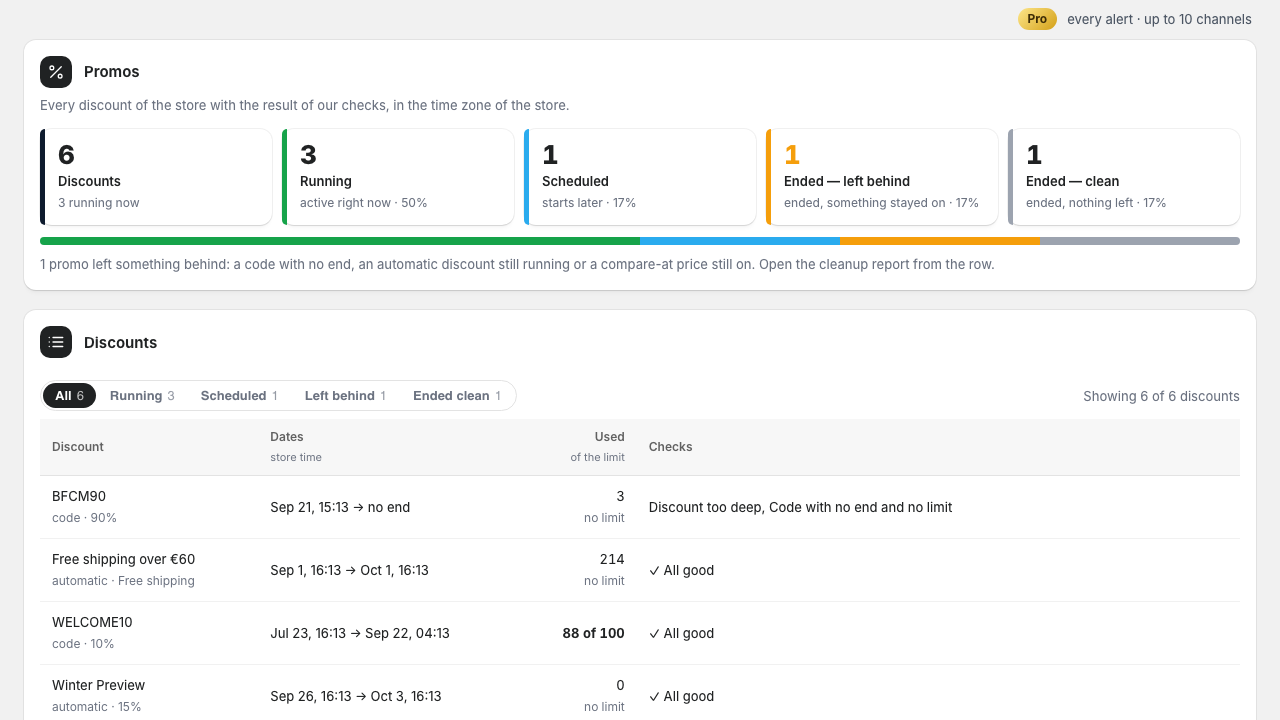Click Free shipping over €60 discount name
Viewport: 1280px width, 720px height.
[124, 559]
